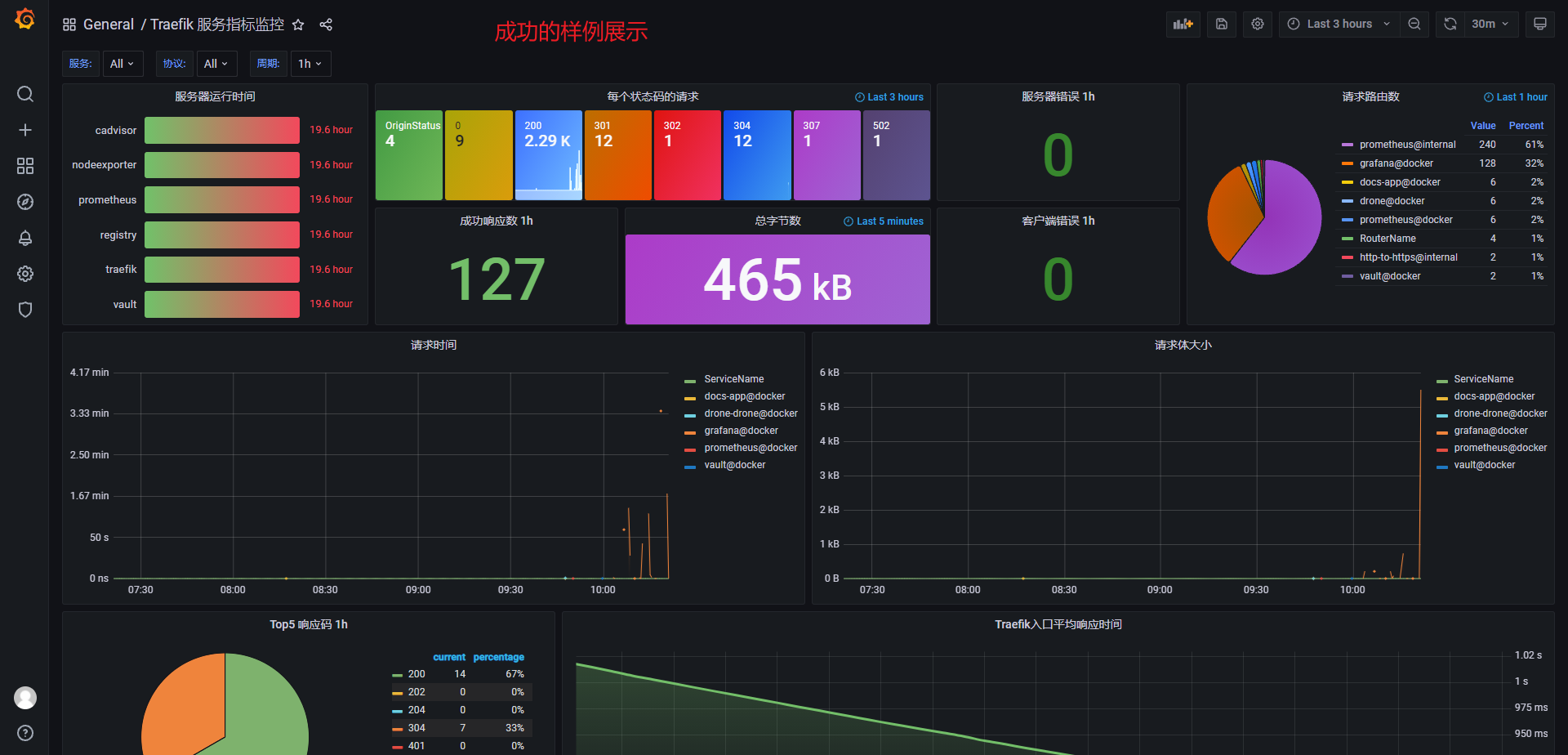Expand the 服务 variable All dropdown
Viewport: 1568px width, 755px height.
click(122, 64)
